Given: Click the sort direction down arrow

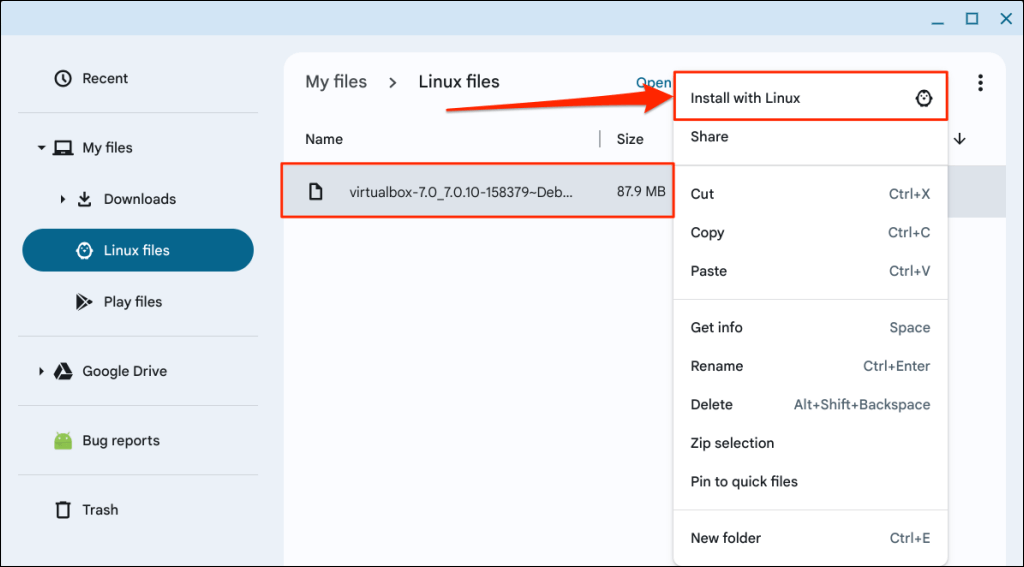Looking at the screenshot, I should pyautogui.click(x=959, y=138).
